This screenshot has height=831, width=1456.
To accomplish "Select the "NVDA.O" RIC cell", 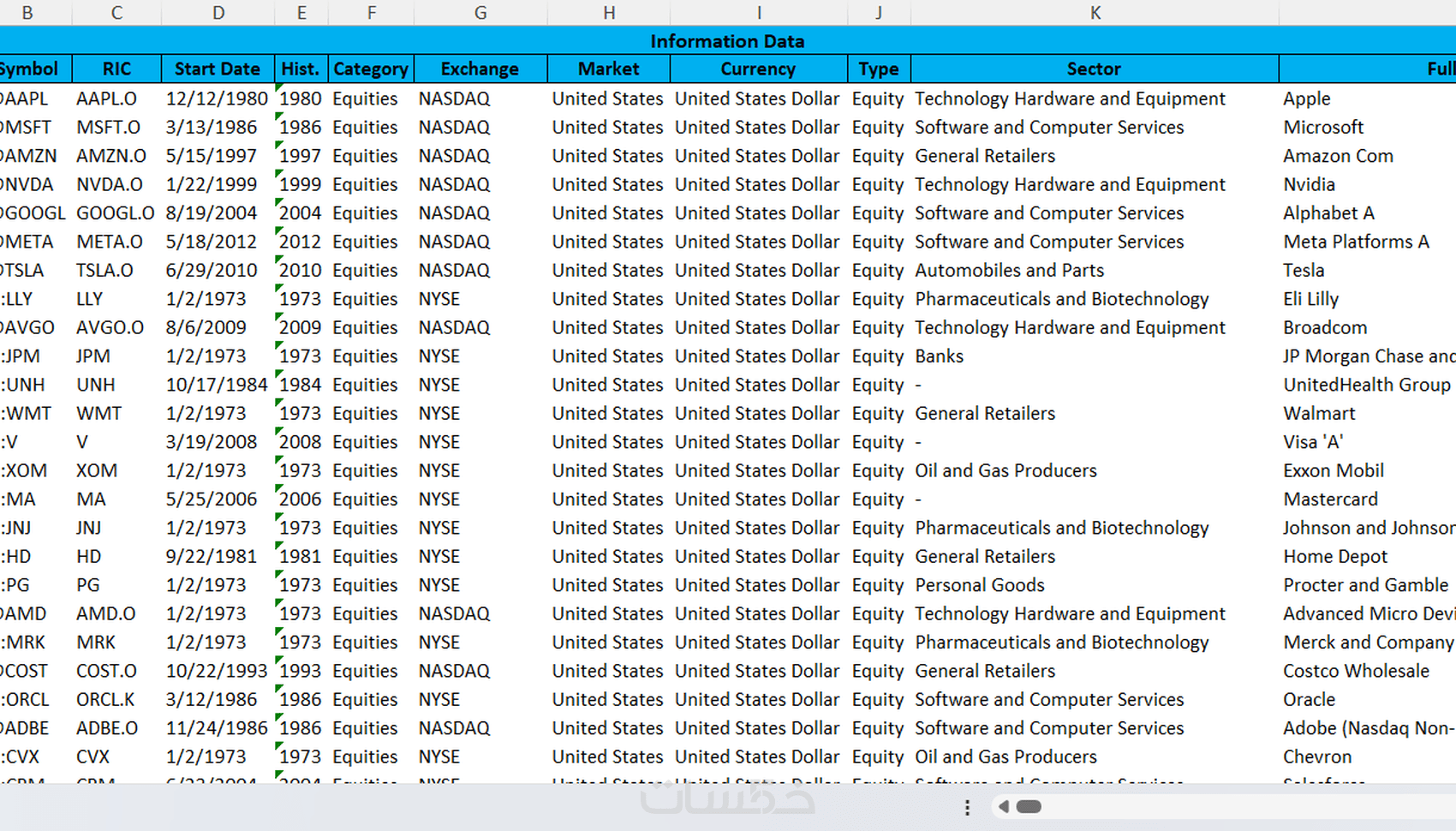I will click(x=116, y=184).
